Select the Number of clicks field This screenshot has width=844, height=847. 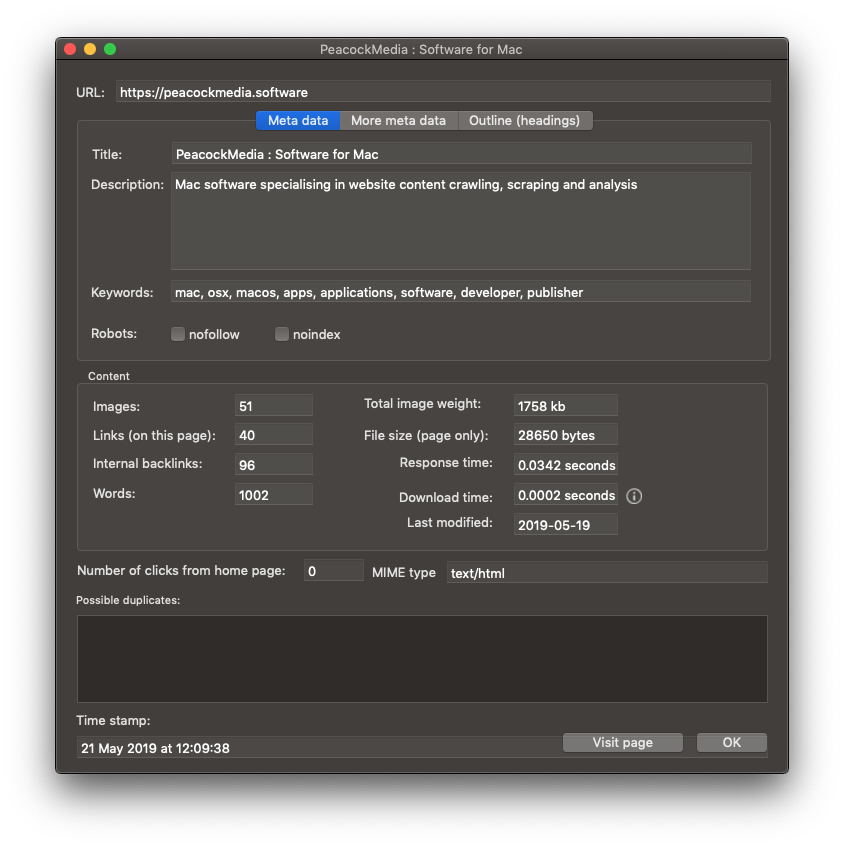click(333, 569)
